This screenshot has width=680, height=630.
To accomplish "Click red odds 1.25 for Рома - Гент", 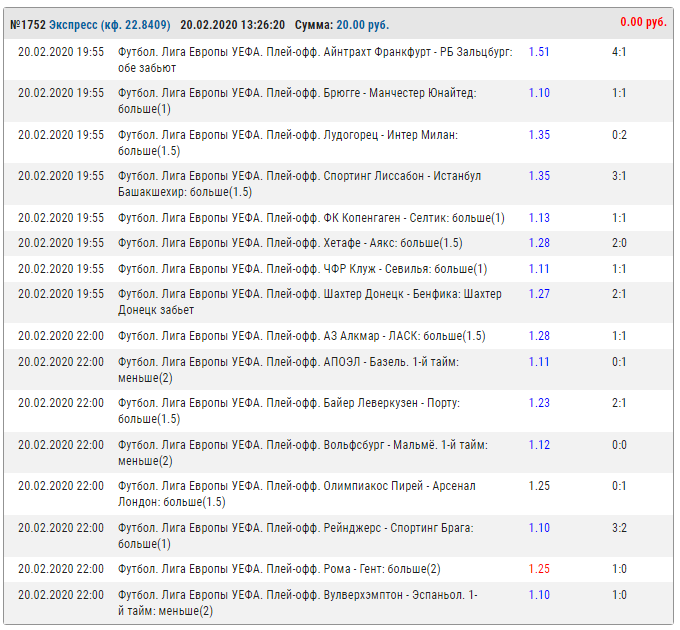I will tap(539, 569).
